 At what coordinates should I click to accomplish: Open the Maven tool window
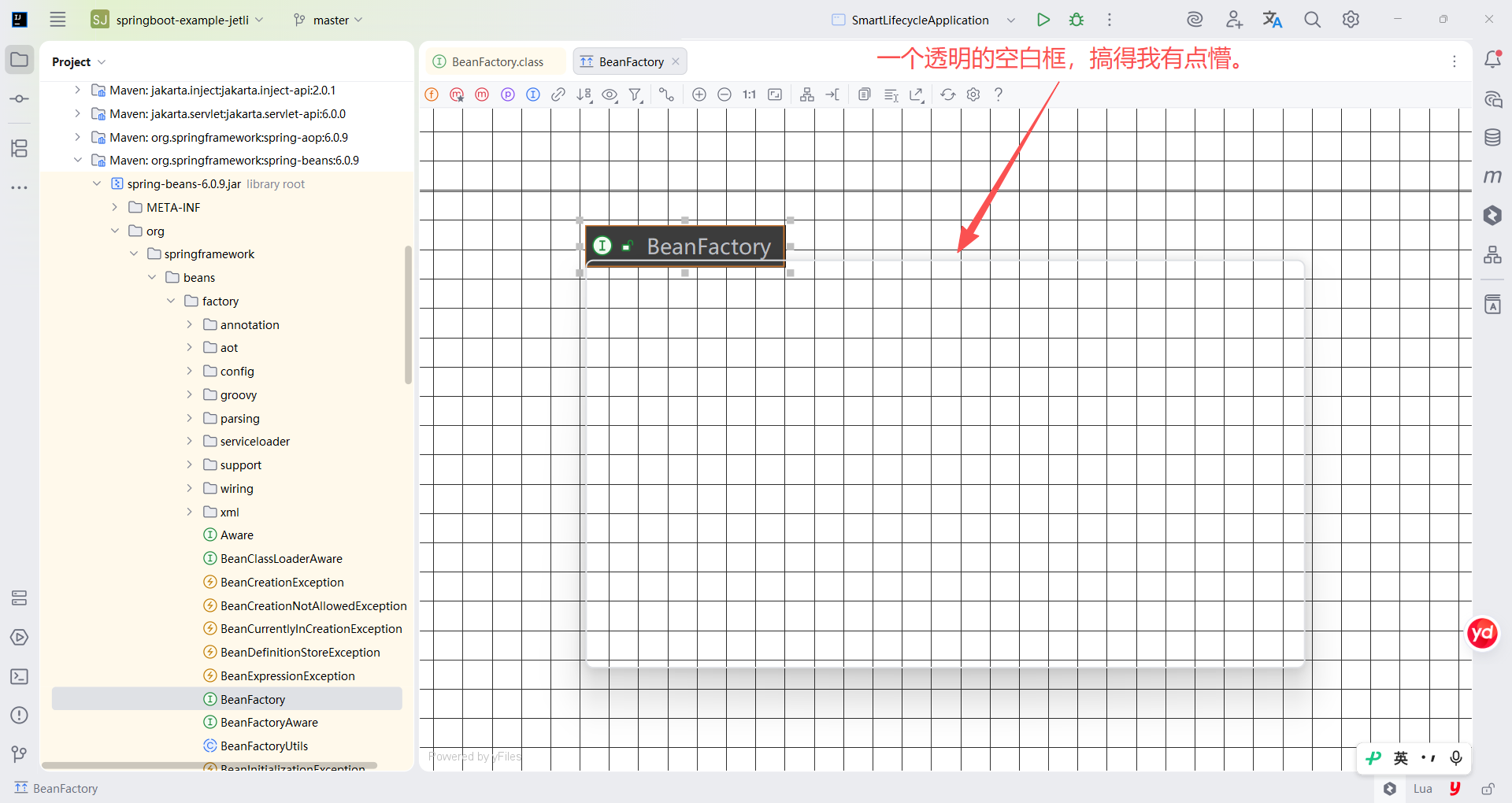point(1492,176)
